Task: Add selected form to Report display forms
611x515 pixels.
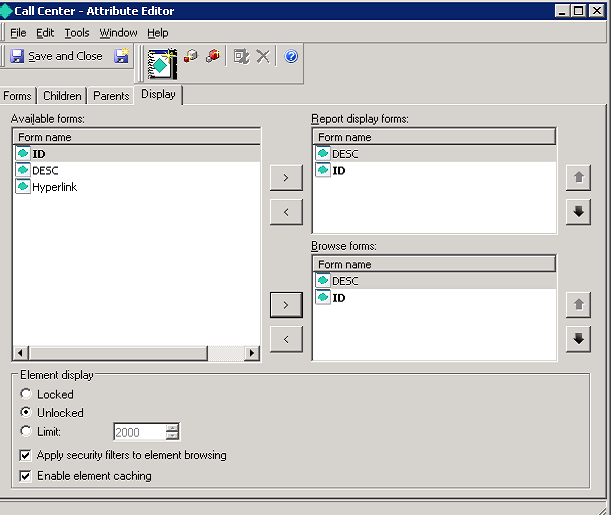Action: [x=286, y=178]
